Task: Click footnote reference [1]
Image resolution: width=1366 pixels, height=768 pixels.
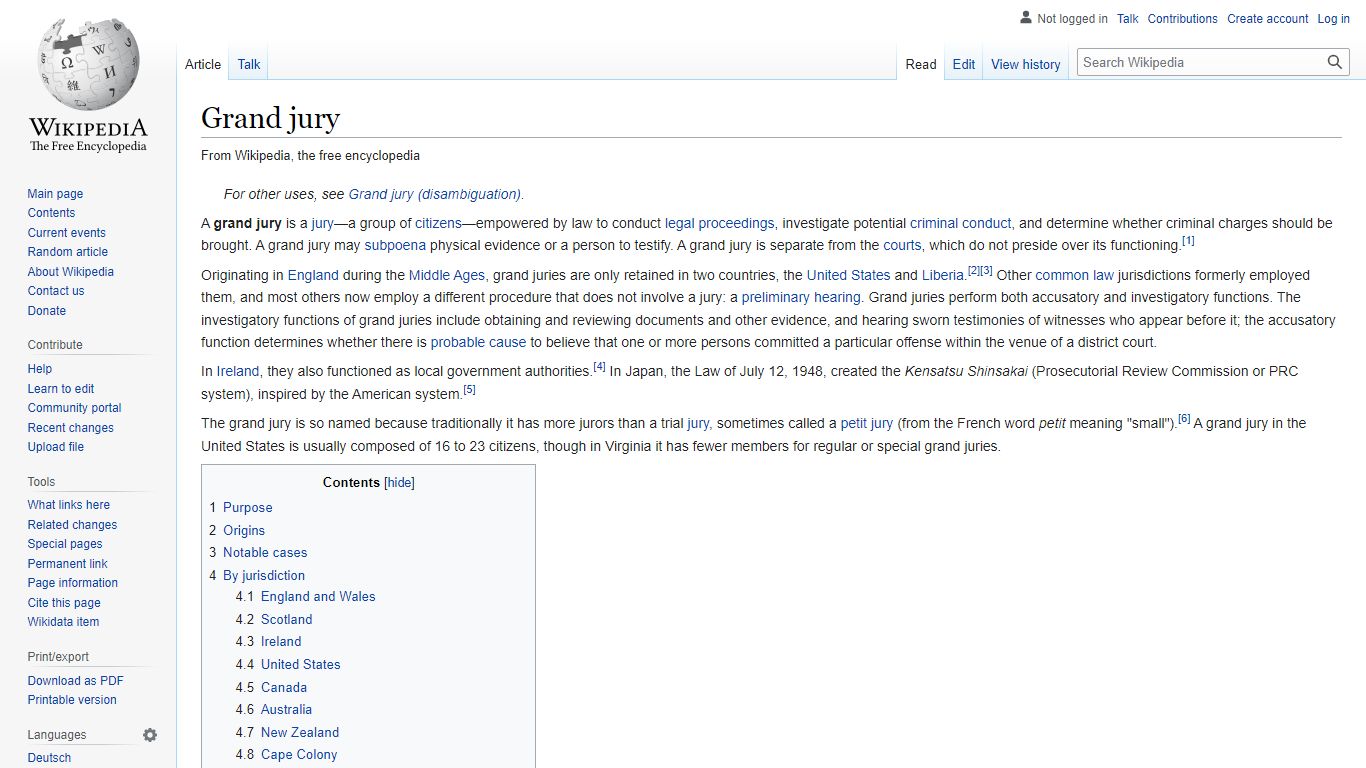Action: 1188,241
